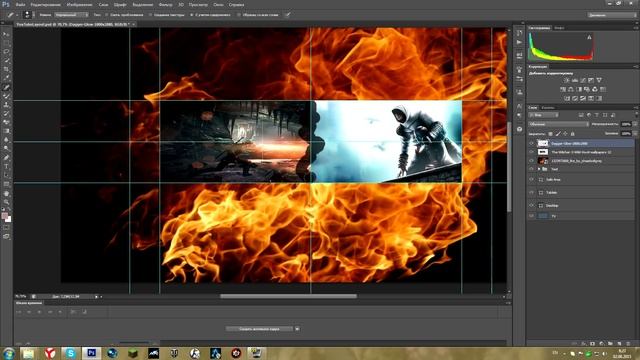Viewport: 640px width, 360px height.
Task: Add a Levels adjustment layer
Action: [575, 80]
